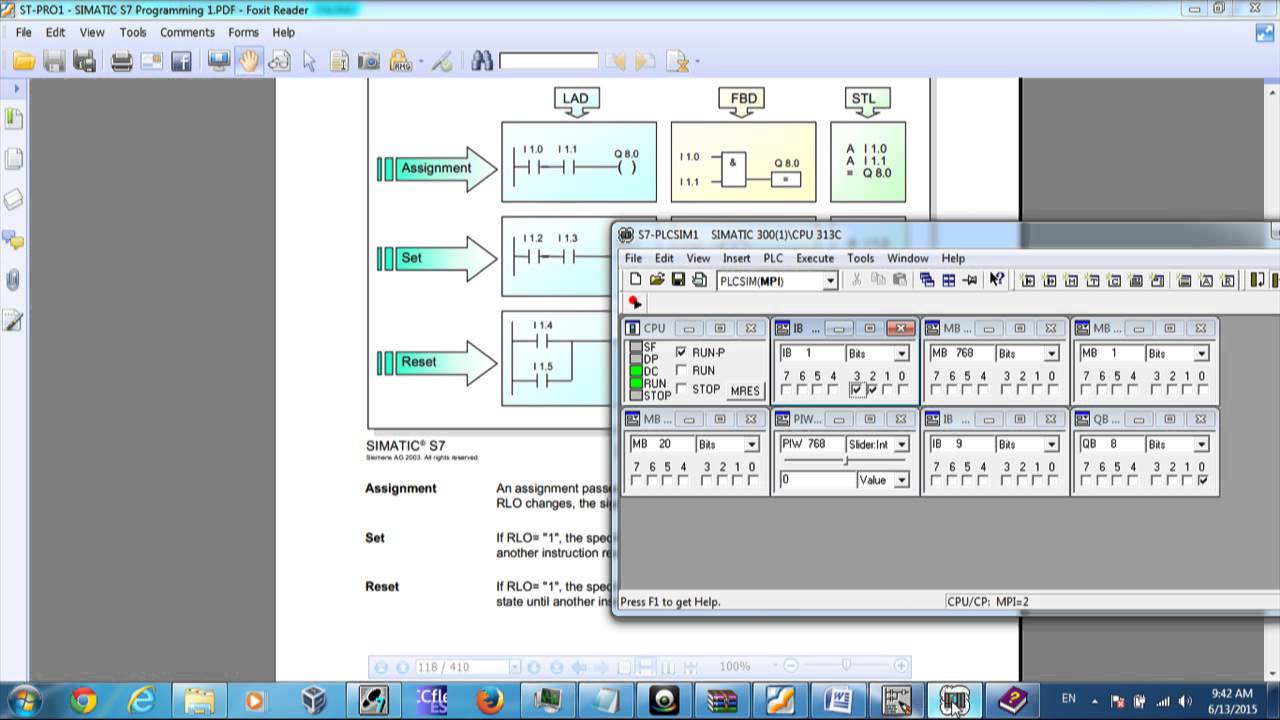Insert Input Variable icon in PLCSIM toolbar
The height and width of the screenshot is (720, 1280).
tap(1027, 280)
